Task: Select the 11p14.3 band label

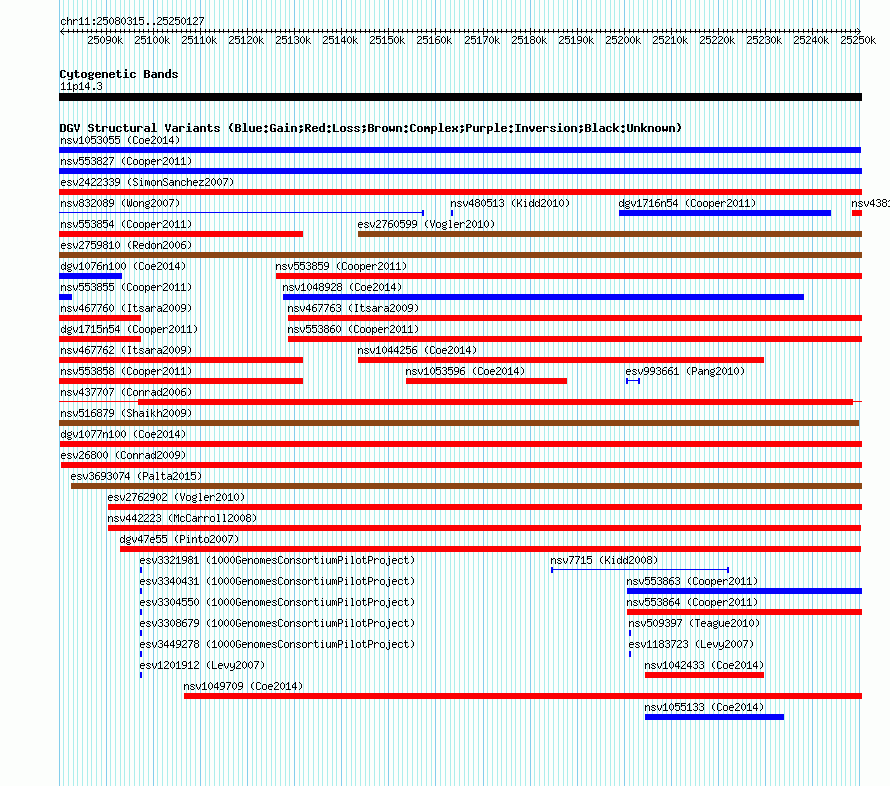Action: [x=81, y=86]
